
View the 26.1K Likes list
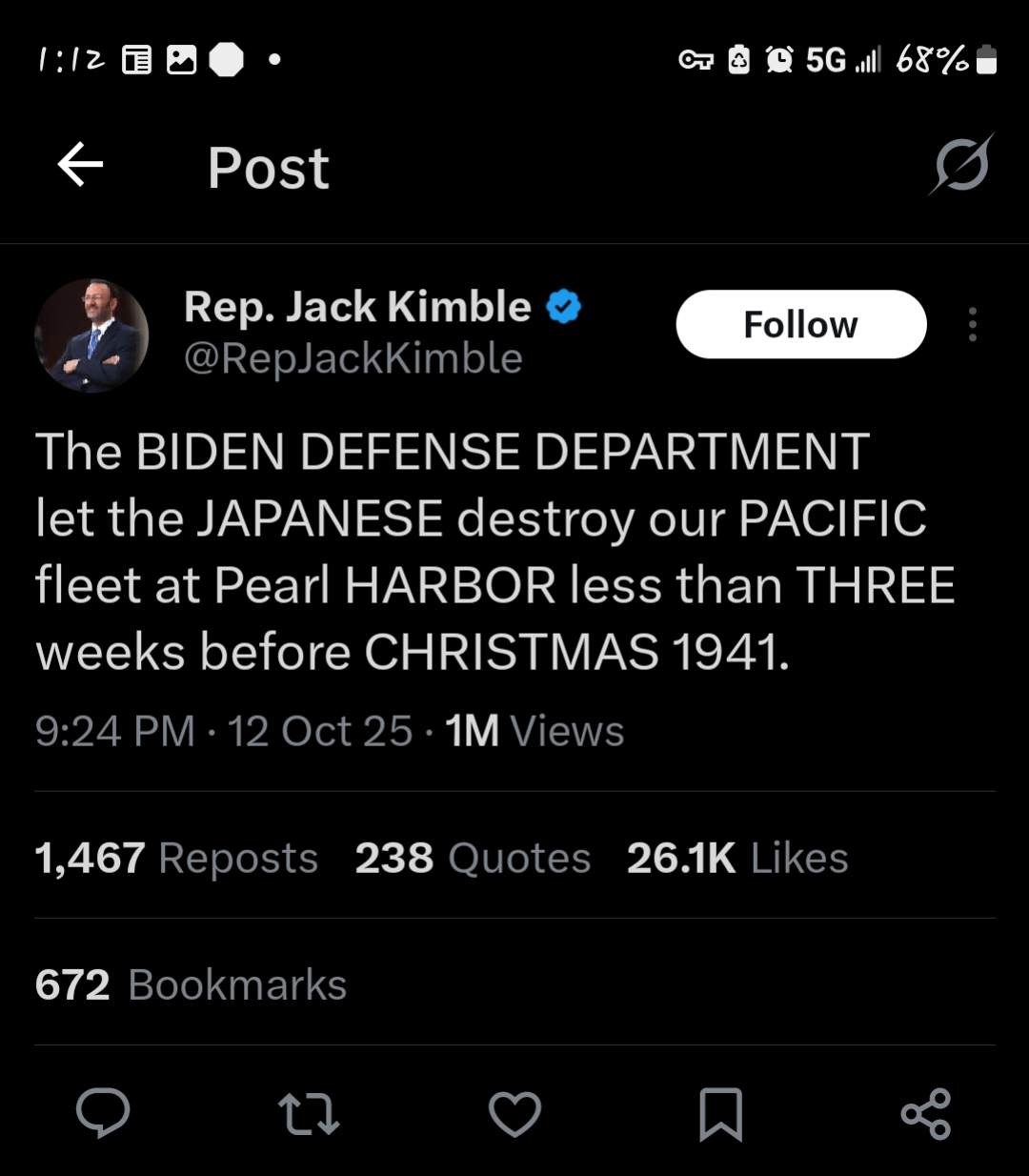point(737,858)
